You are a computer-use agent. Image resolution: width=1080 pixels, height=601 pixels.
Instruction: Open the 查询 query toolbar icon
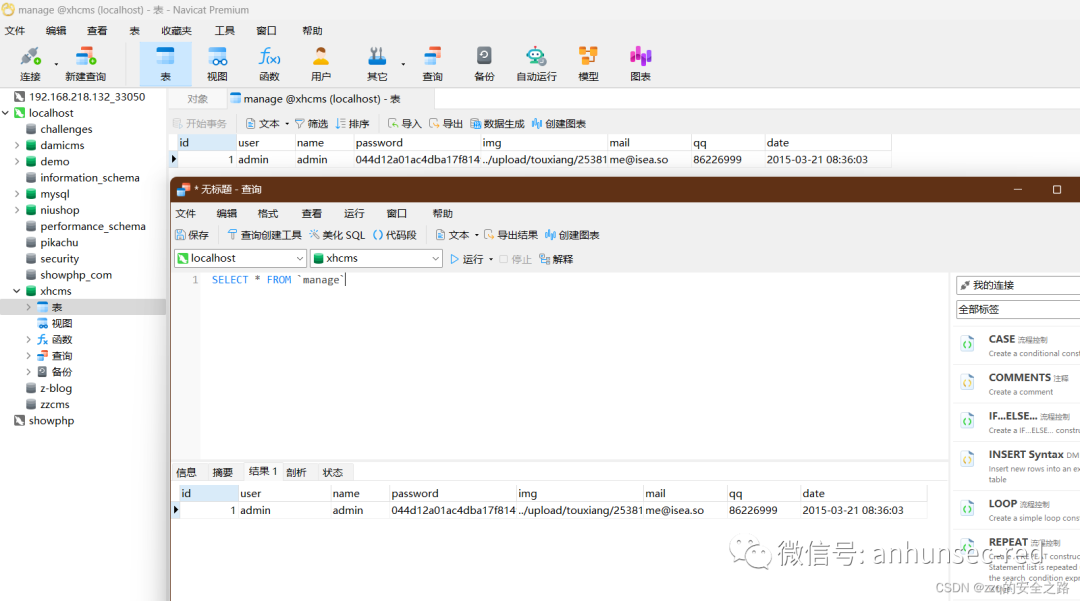click(x=433, y=64)
